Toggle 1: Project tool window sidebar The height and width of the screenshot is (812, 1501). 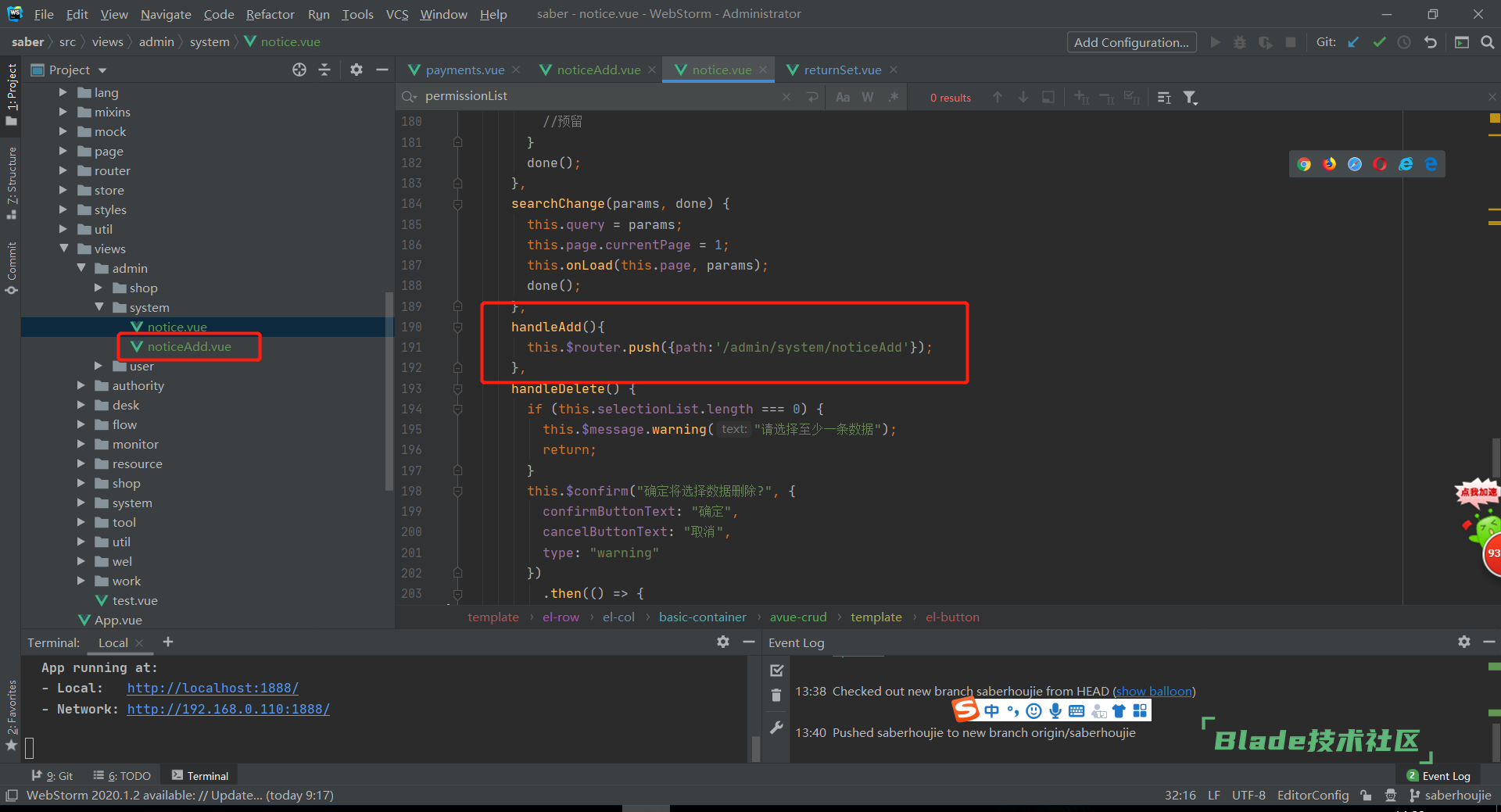(x=12, y=94)
